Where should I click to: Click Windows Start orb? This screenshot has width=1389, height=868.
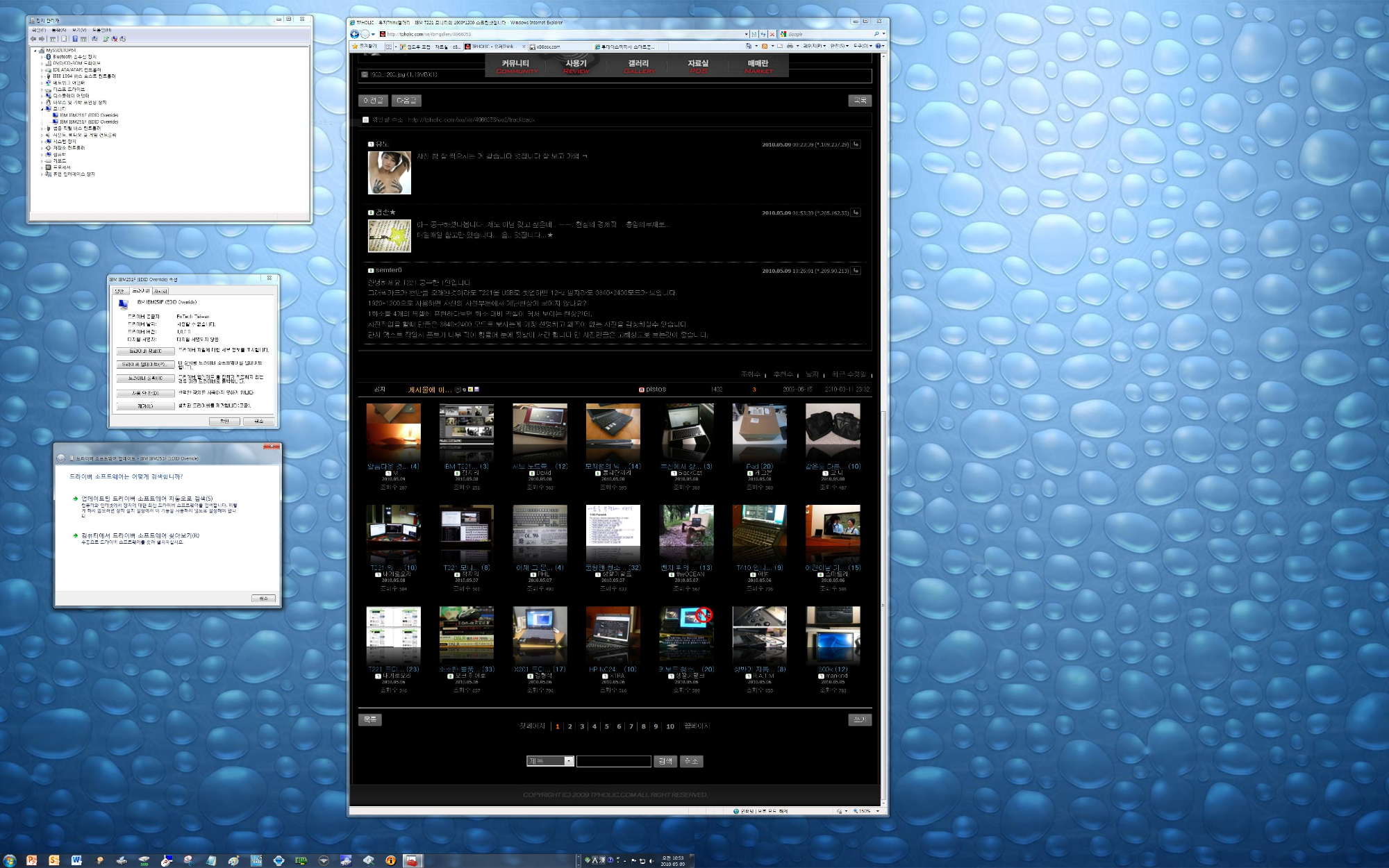click(9, 860)
